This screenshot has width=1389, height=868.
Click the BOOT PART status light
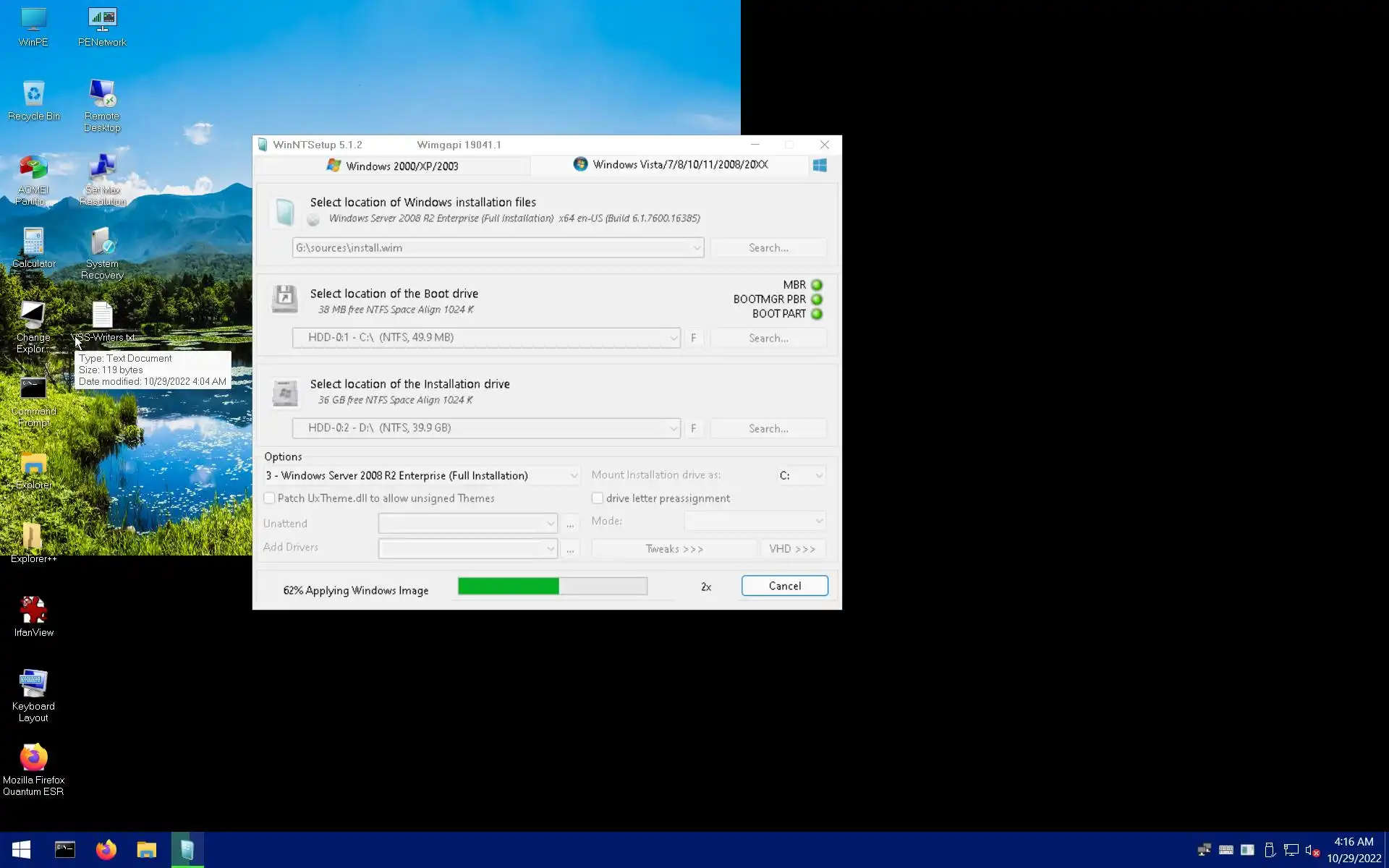[817, 314]
